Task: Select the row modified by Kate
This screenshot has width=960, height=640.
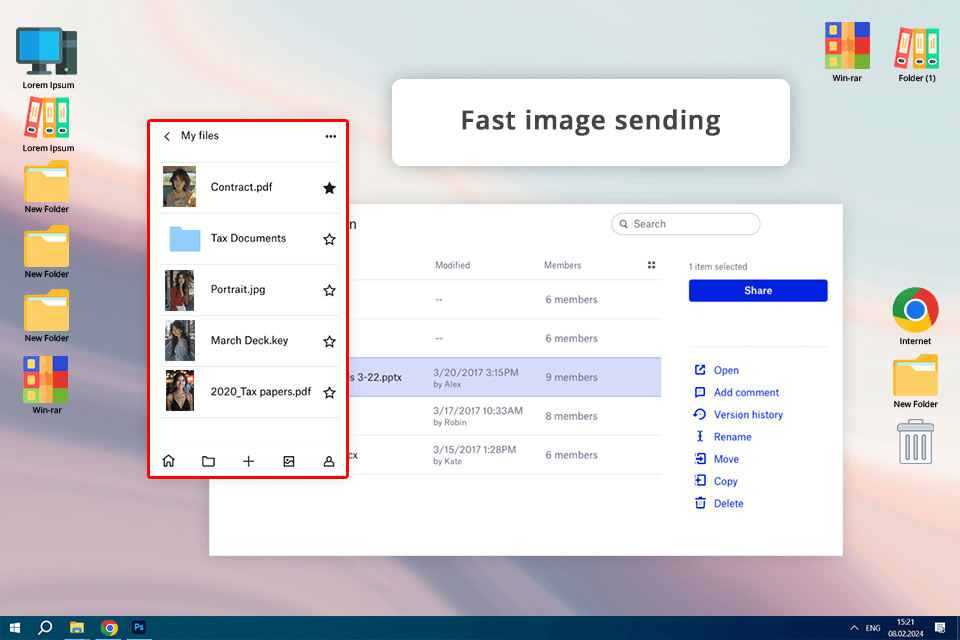Action: click(505, 455)
